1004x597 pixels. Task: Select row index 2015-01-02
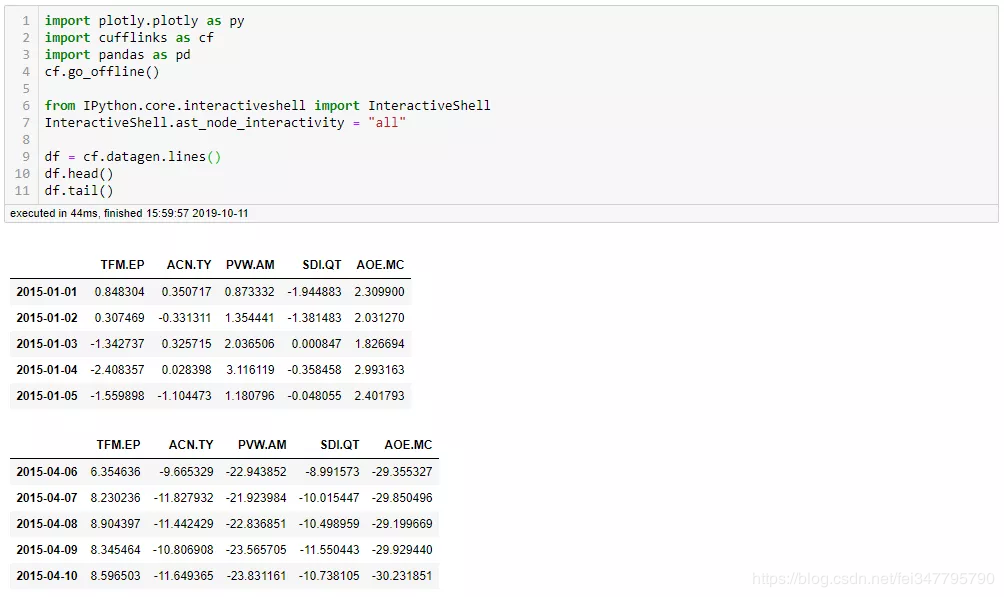(47, 318)
